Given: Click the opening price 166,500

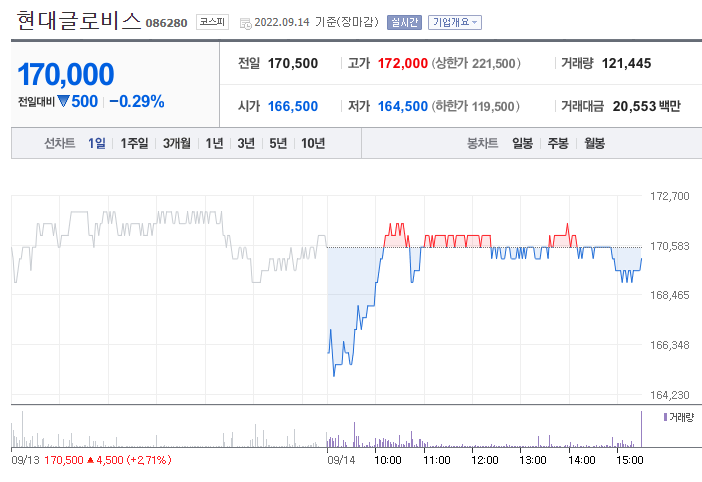Looking at the screenshot, I should pos(293,107).
